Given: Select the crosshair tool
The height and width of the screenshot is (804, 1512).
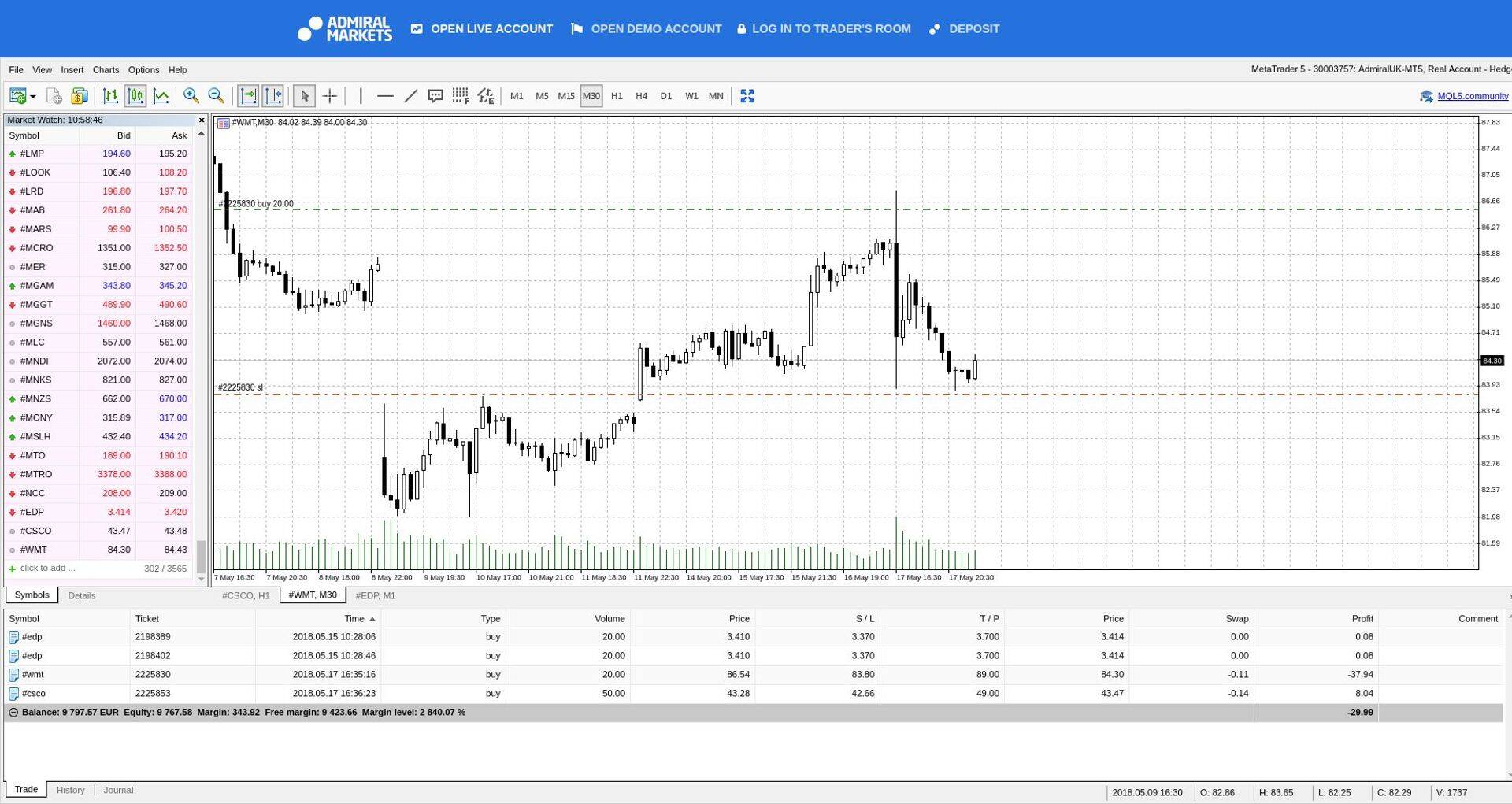Looking at the screenshot, I should [x=330, y=96].
